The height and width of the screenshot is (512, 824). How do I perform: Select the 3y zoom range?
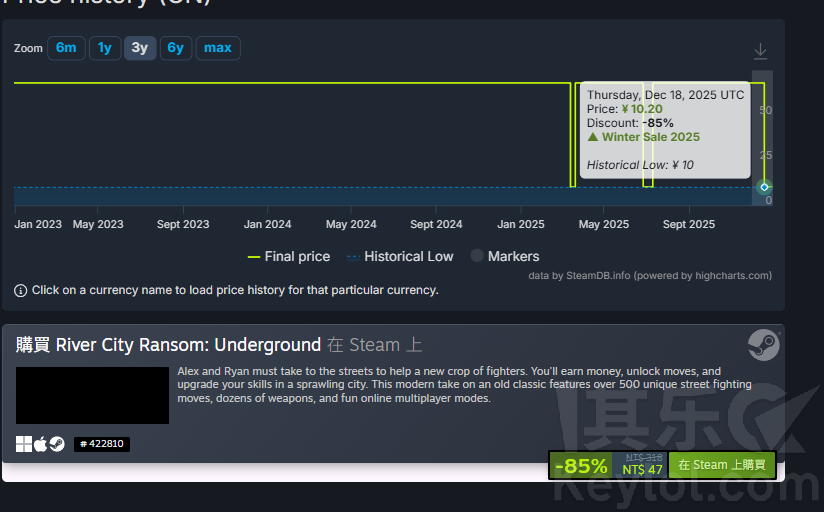(140, 48)
